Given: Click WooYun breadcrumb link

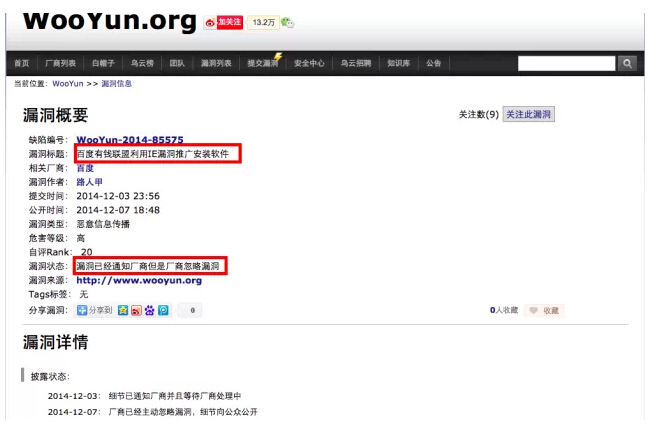Looking at the screenshot, I should pos(68,84).
